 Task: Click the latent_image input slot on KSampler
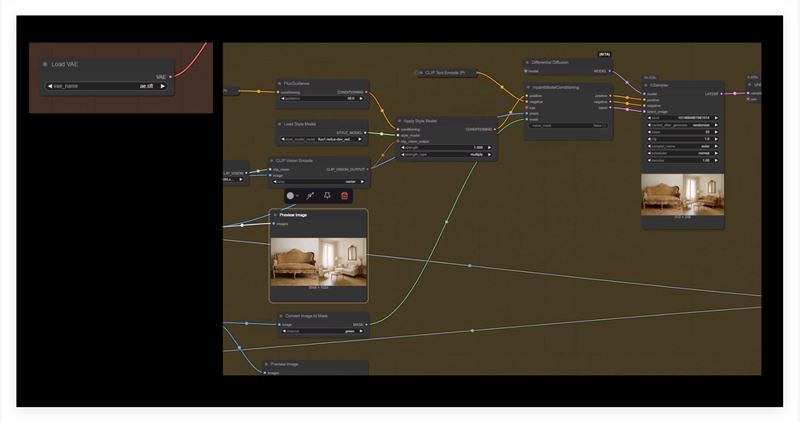(x=645, y=111)
